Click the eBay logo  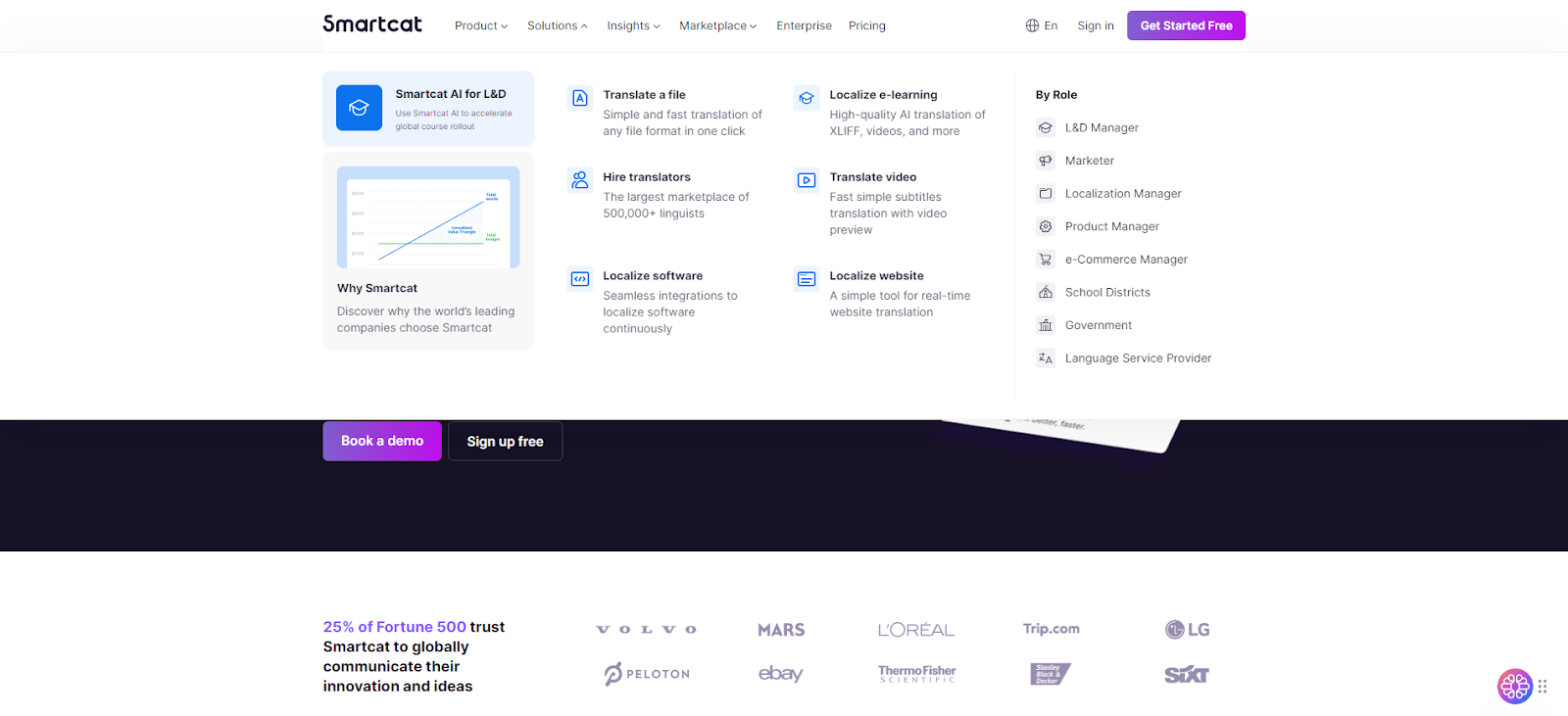(781, 674)
